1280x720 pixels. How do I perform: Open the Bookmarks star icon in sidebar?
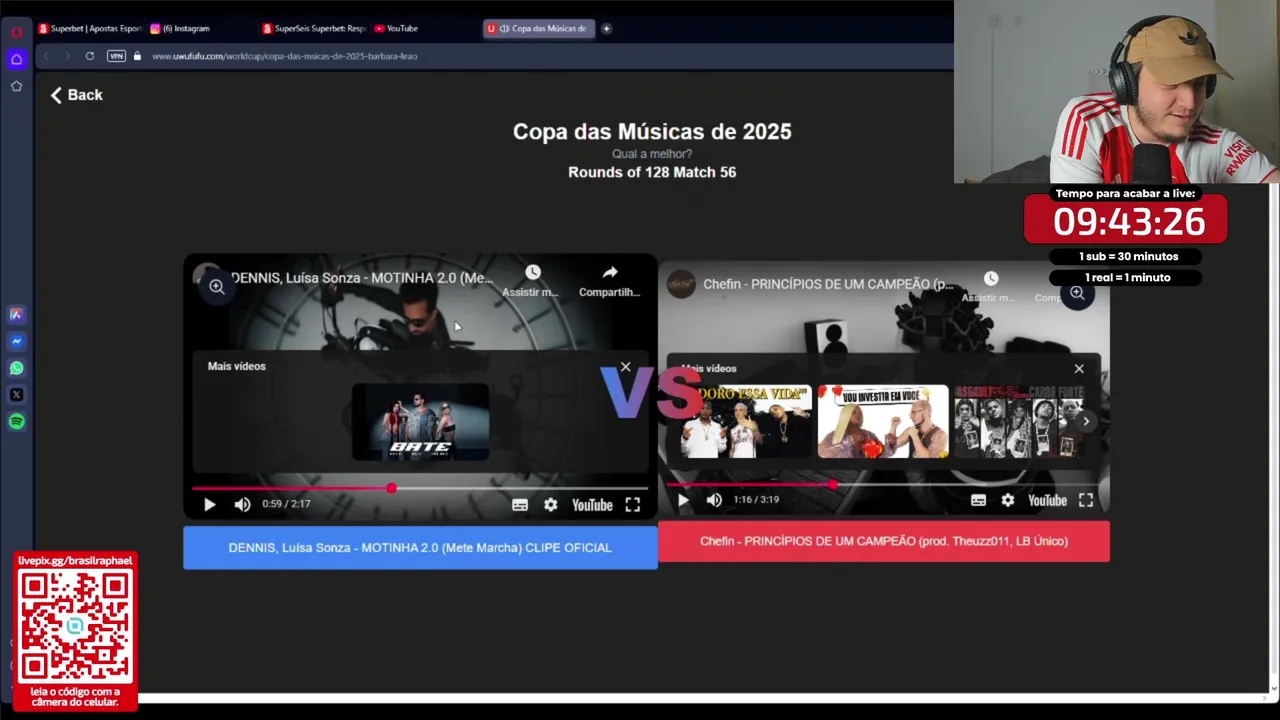16,86
